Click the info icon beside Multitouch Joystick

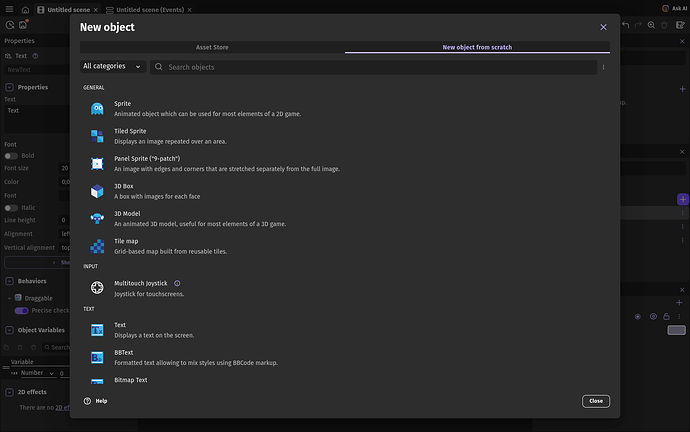[x=177, y=284]
